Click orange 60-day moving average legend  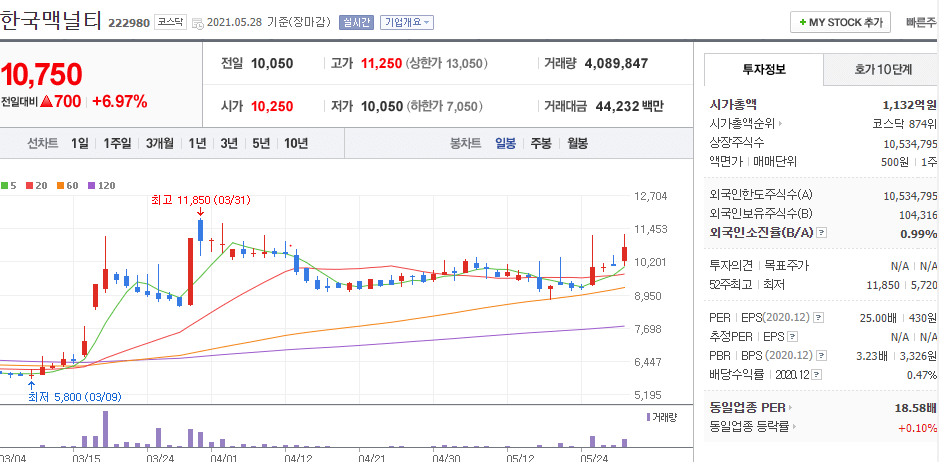click(x=68, y=186)
